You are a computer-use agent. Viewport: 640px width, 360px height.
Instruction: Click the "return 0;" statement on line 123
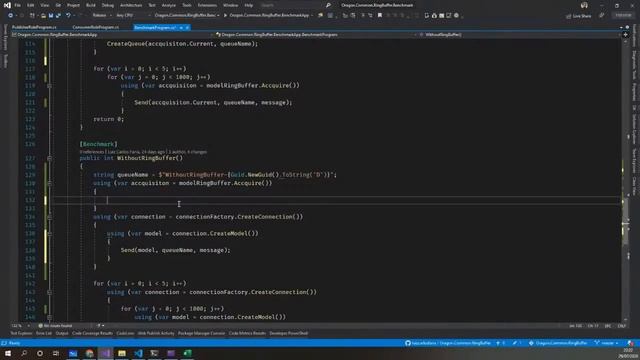[x=109, y=119]
